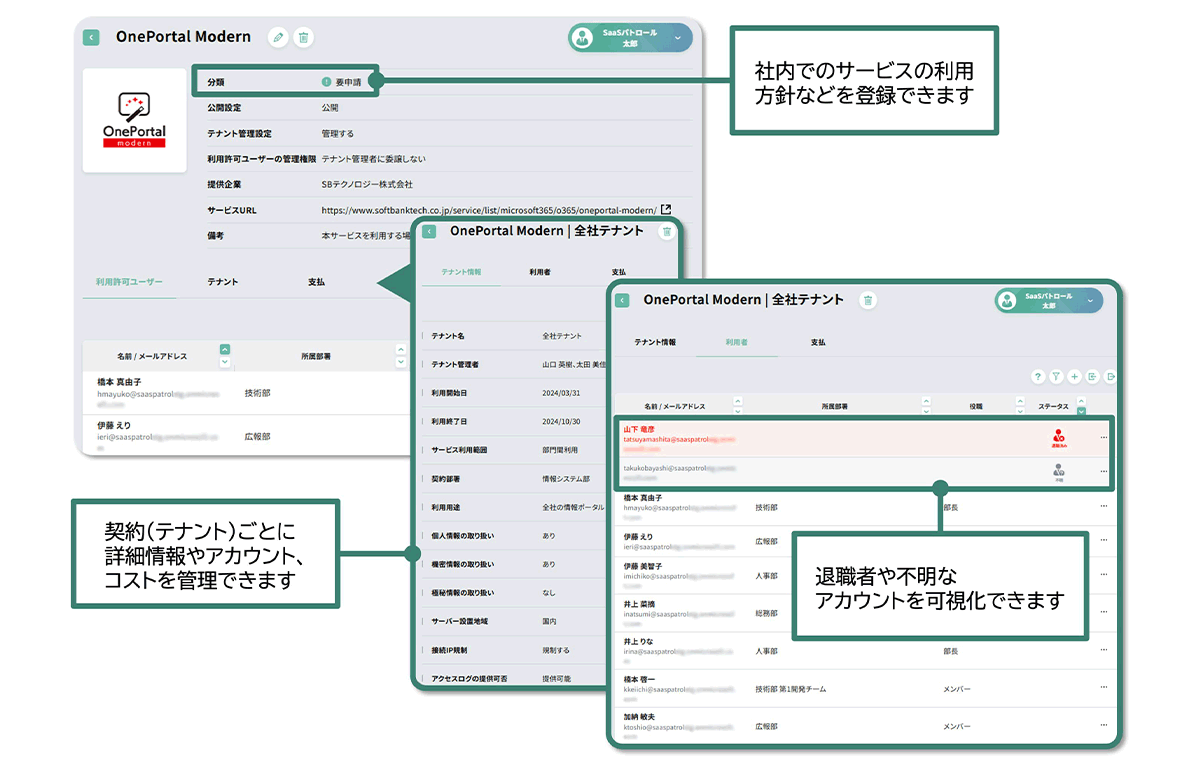Click the 接続IP規制 value 規制する
The height and width of the screenshot is (782, 1200).
(x=556, y=650)
